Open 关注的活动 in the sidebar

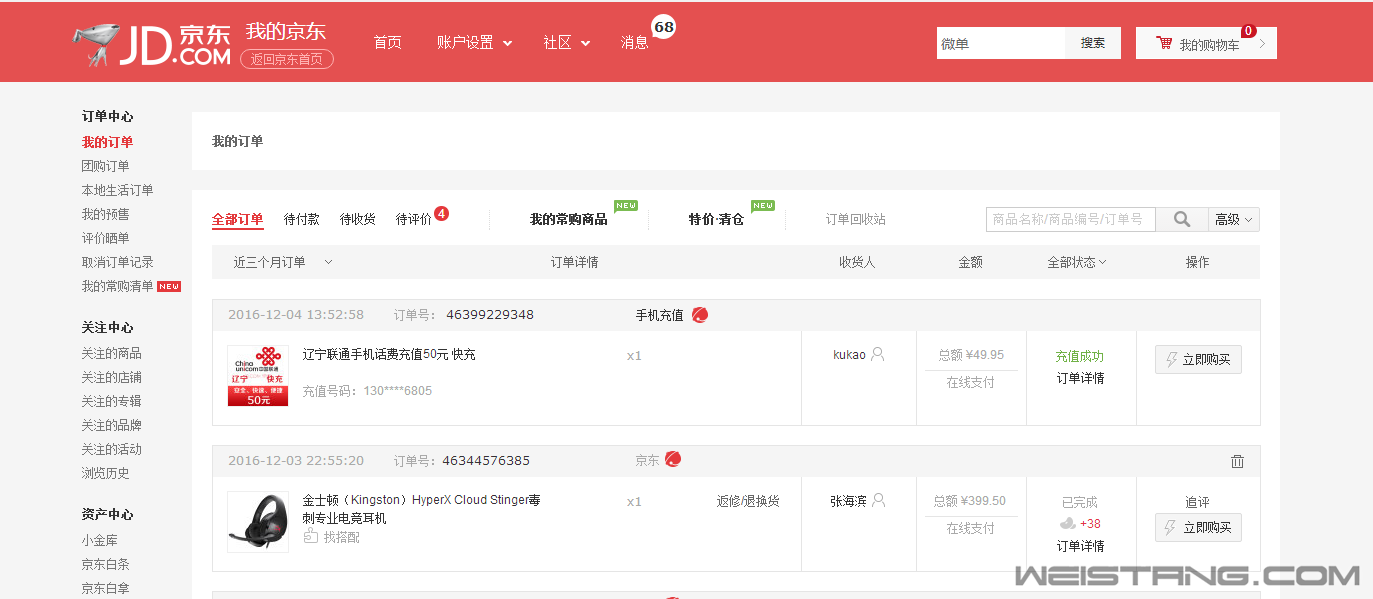[x=112, y=449]
